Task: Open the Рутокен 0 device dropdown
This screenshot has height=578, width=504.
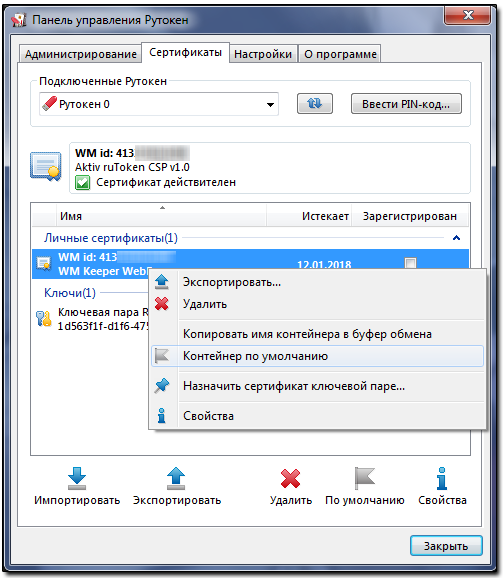Action: click(x=159, y=104)
